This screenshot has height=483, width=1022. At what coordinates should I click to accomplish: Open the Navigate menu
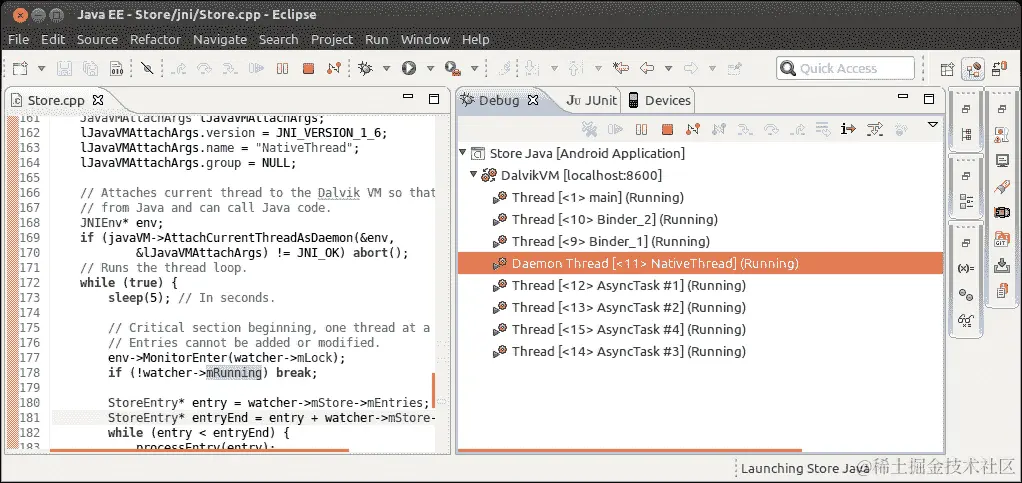tap(220, 39)
